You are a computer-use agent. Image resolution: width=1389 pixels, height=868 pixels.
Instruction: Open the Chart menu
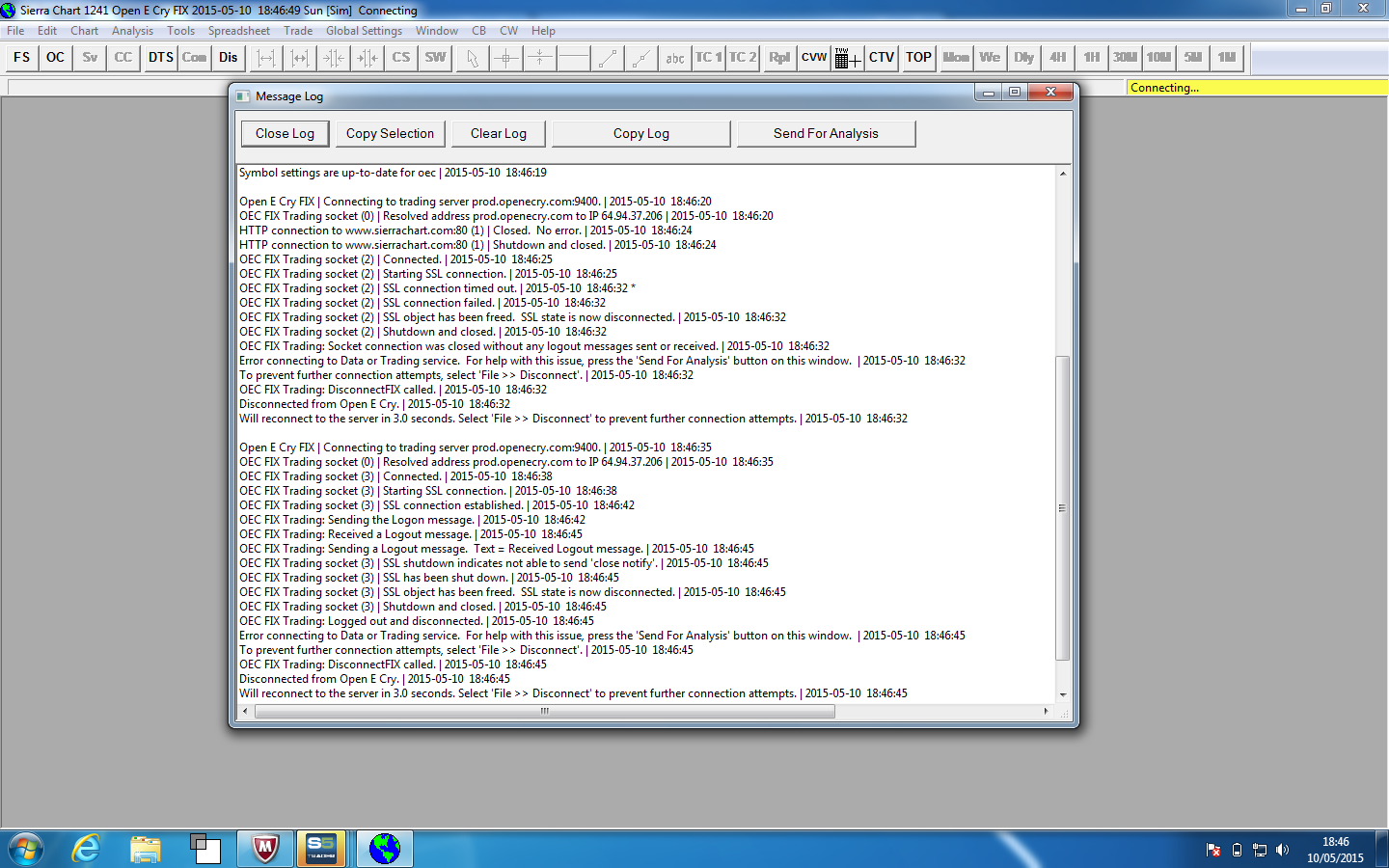pos(84,31)
